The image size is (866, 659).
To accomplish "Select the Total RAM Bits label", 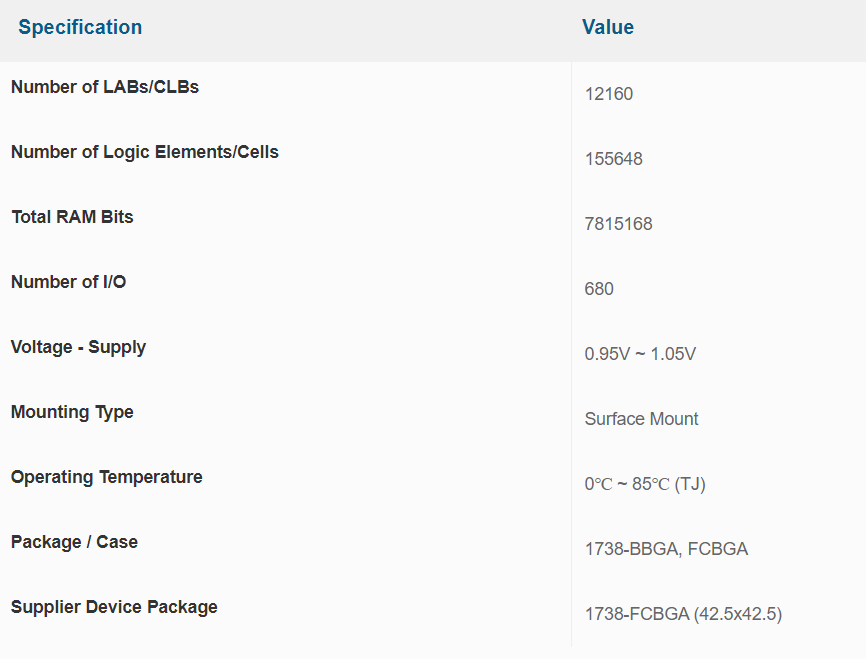I will pos(72,217).
